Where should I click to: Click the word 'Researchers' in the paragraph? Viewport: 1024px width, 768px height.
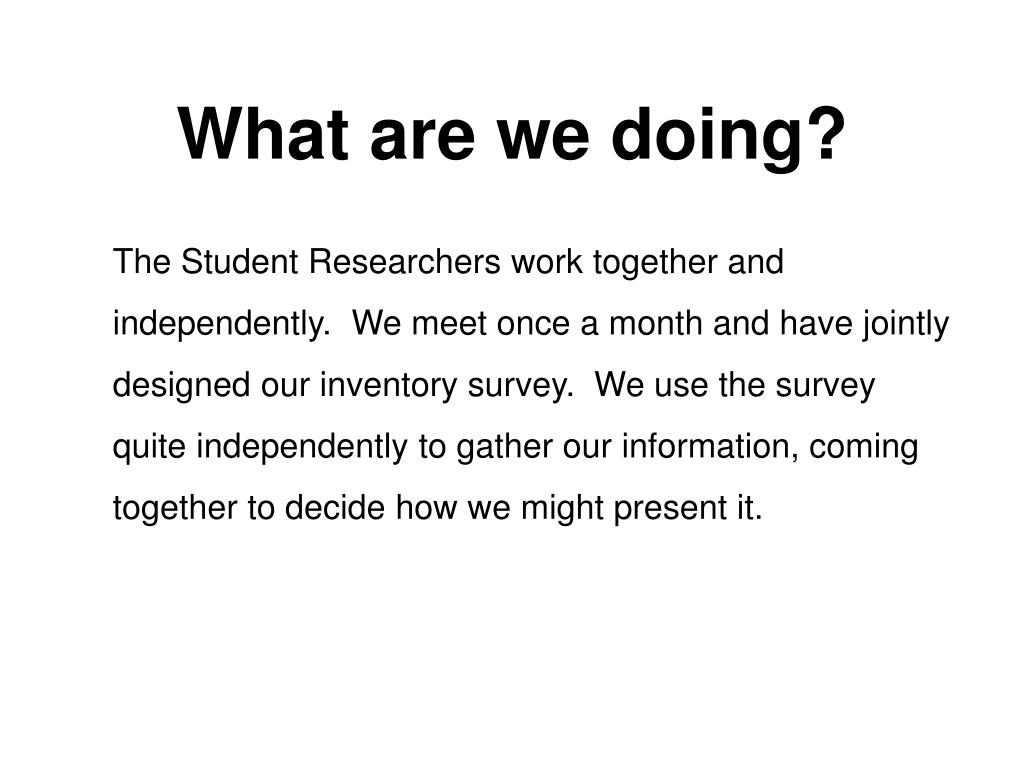tap(405, 261)
